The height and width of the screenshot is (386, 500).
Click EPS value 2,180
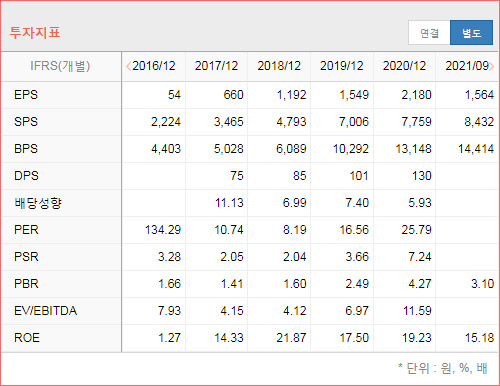coord(416,95)
